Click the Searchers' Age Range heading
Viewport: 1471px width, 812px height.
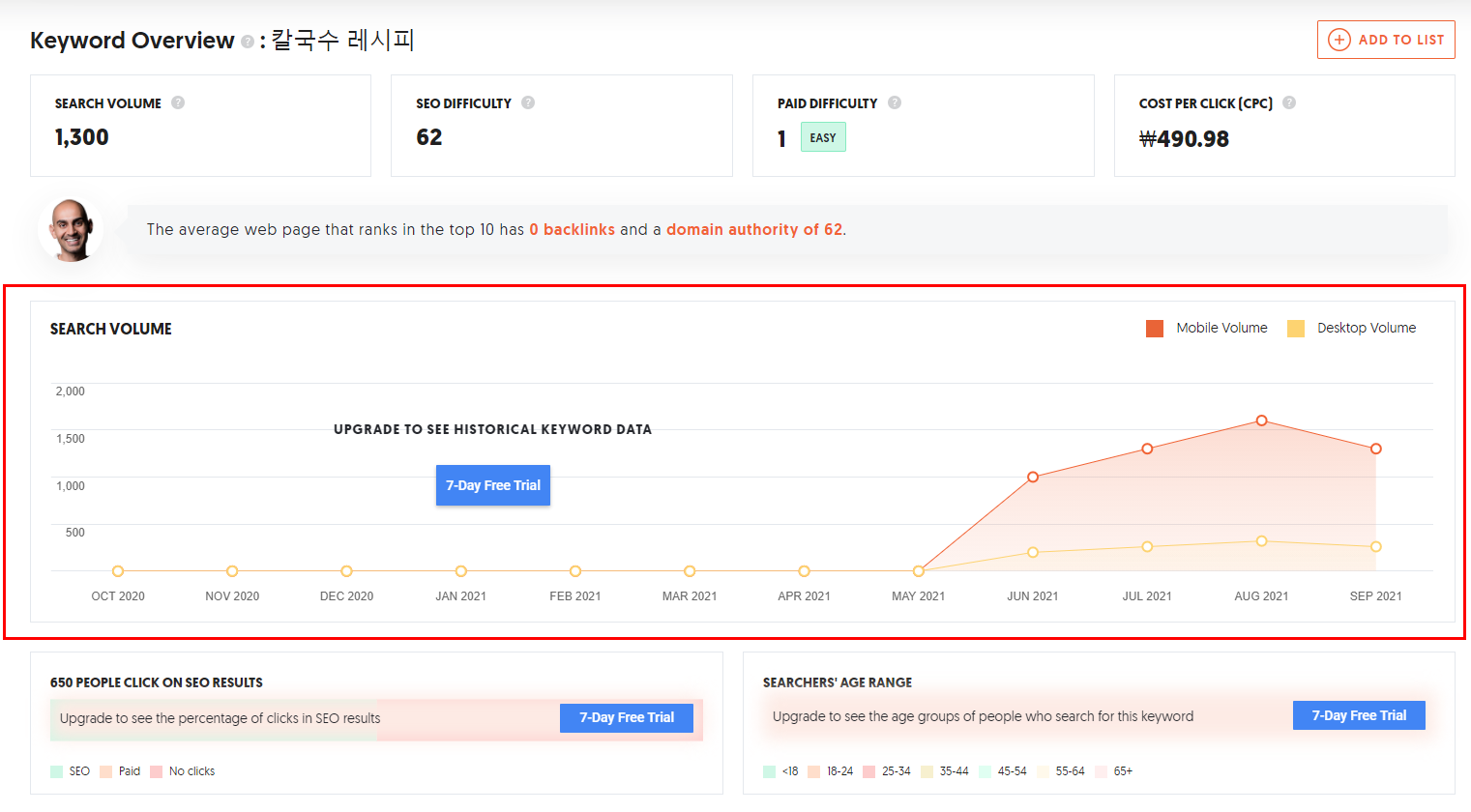click(x=838, y=682)
